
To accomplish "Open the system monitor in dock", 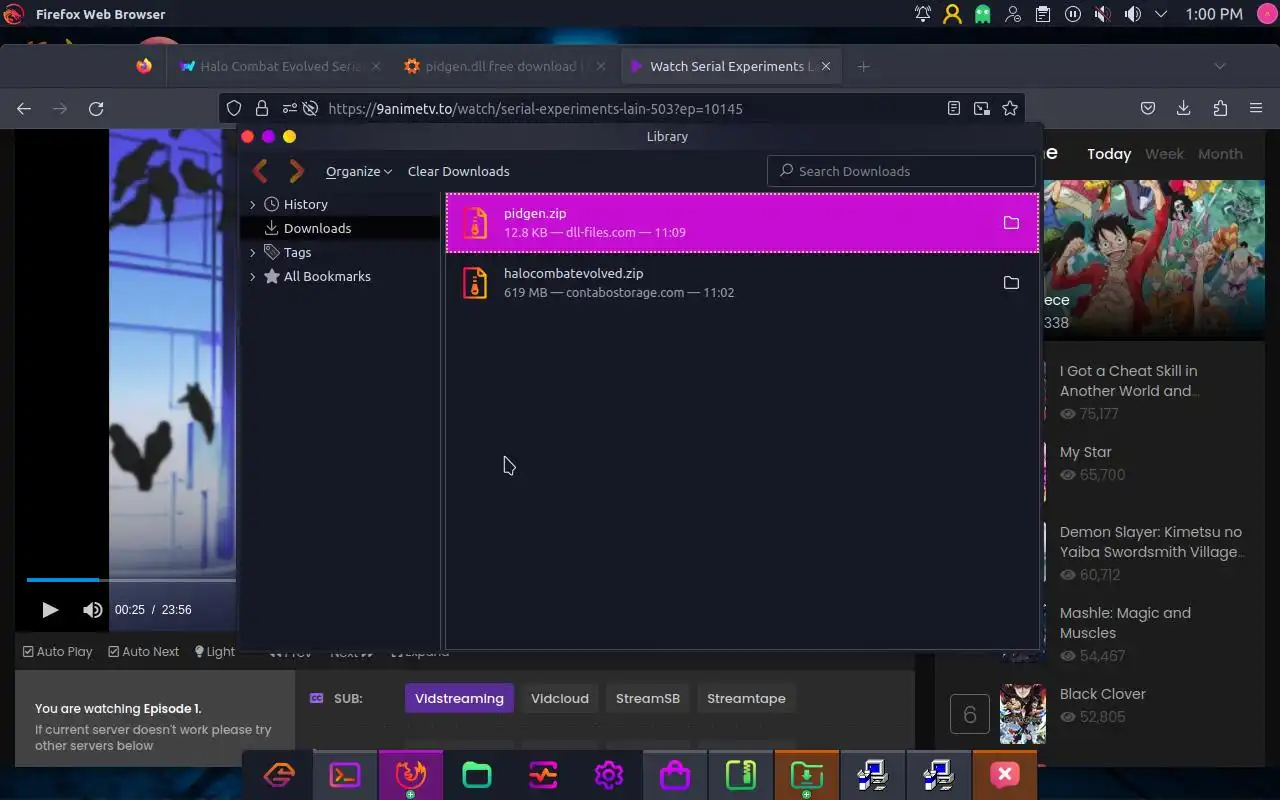I will (543, 775).
